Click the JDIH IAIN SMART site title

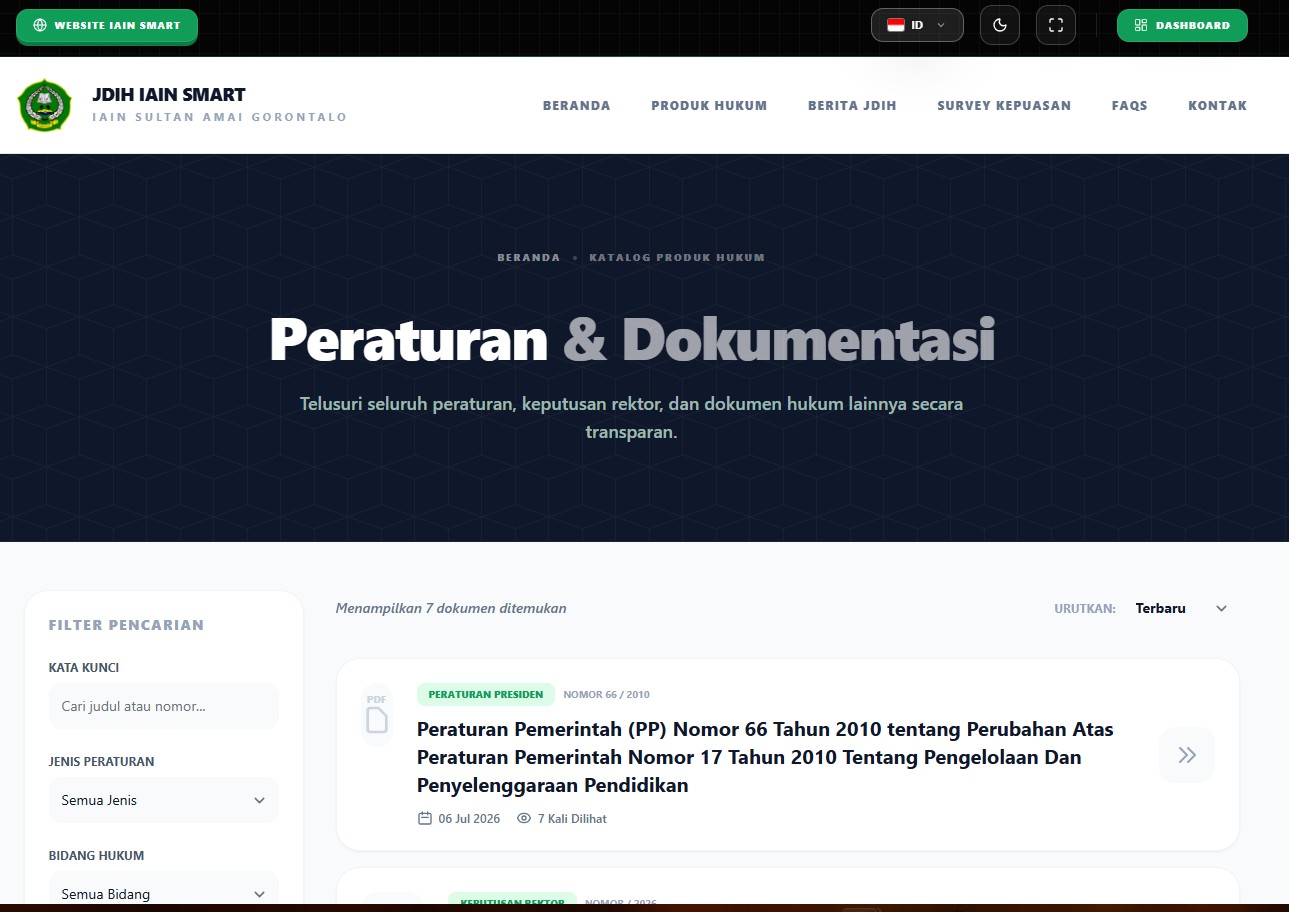pyautogui.click(x=169, y=95)
